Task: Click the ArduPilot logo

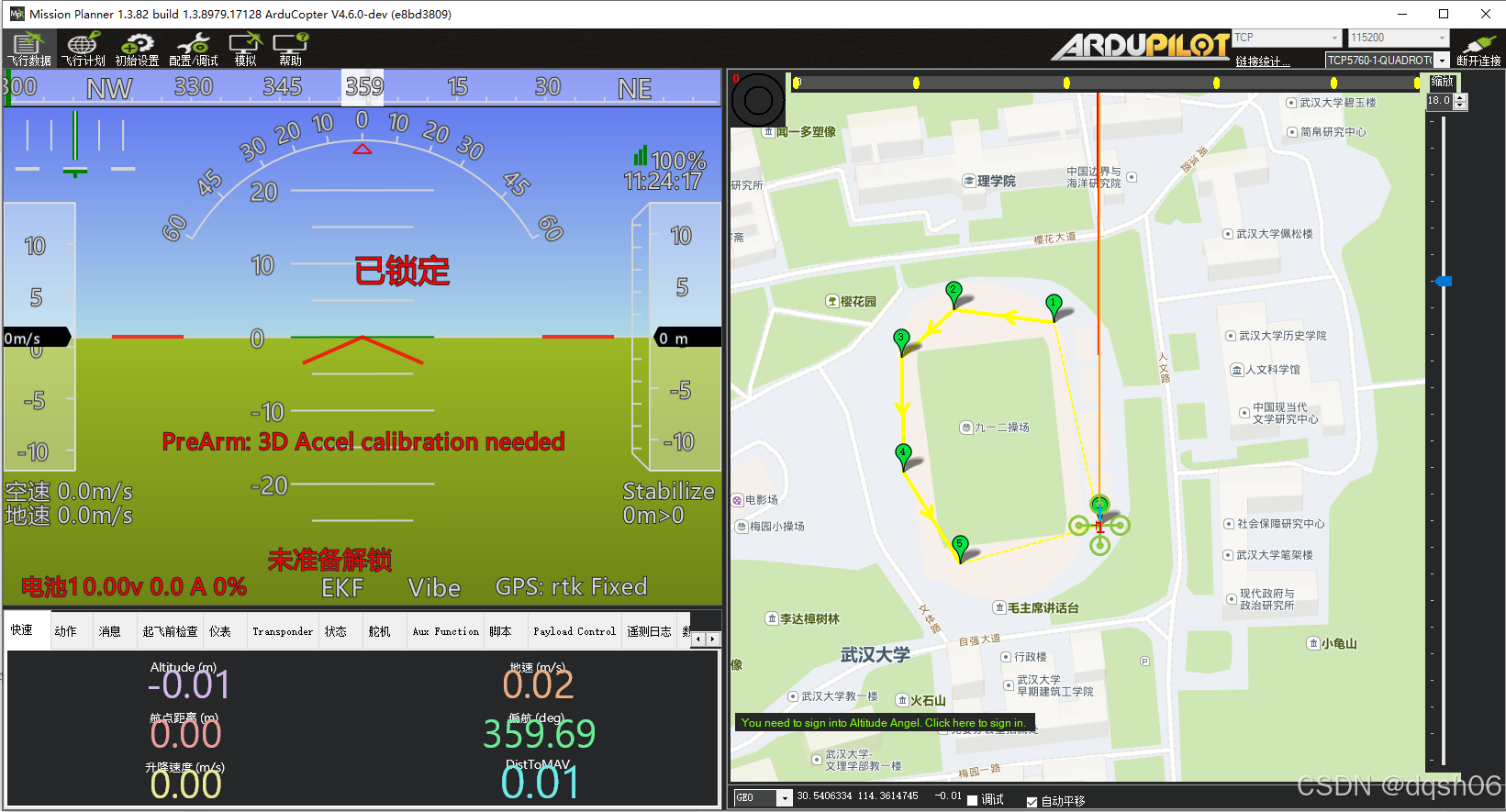Action: tap(1141, 46)
